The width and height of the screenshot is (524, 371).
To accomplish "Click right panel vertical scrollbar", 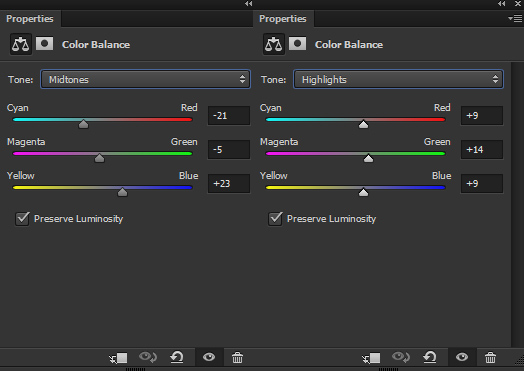I will 517,204.
